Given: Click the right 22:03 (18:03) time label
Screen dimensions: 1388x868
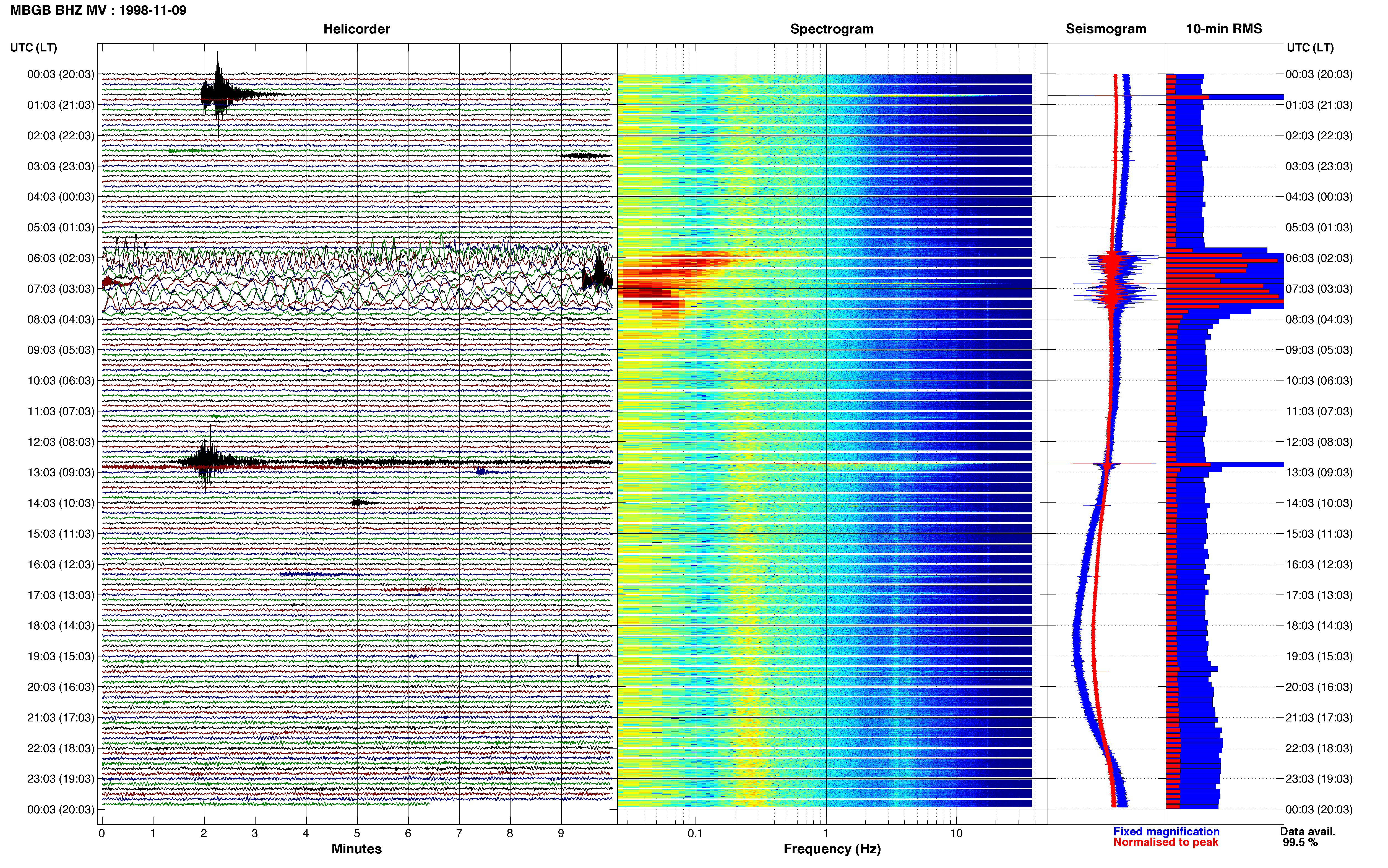Looking at the screenshot, I should 1319,748.
